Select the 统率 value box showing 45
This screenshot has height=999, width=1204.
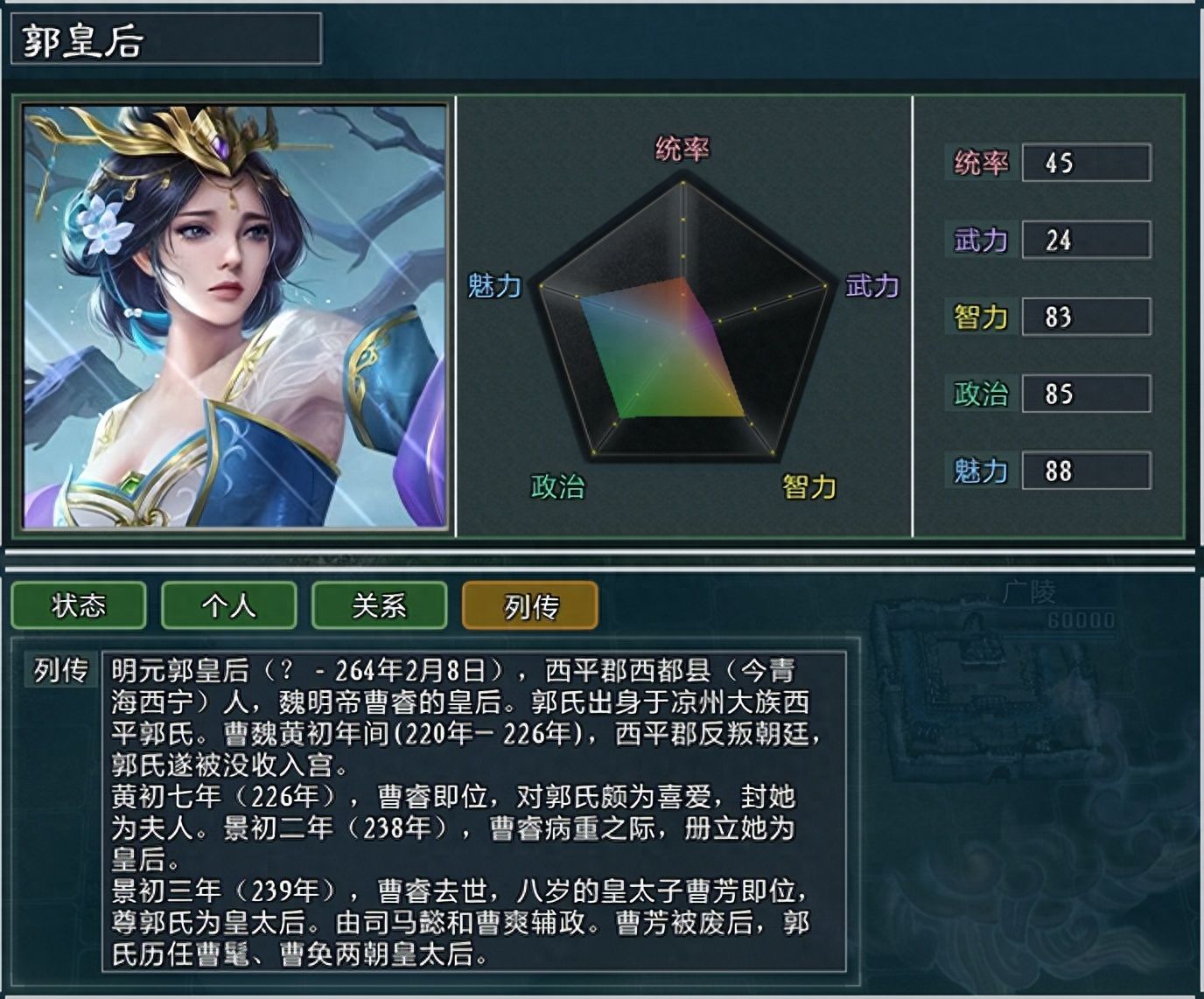pyautogui.click(x=1086, y=163)
